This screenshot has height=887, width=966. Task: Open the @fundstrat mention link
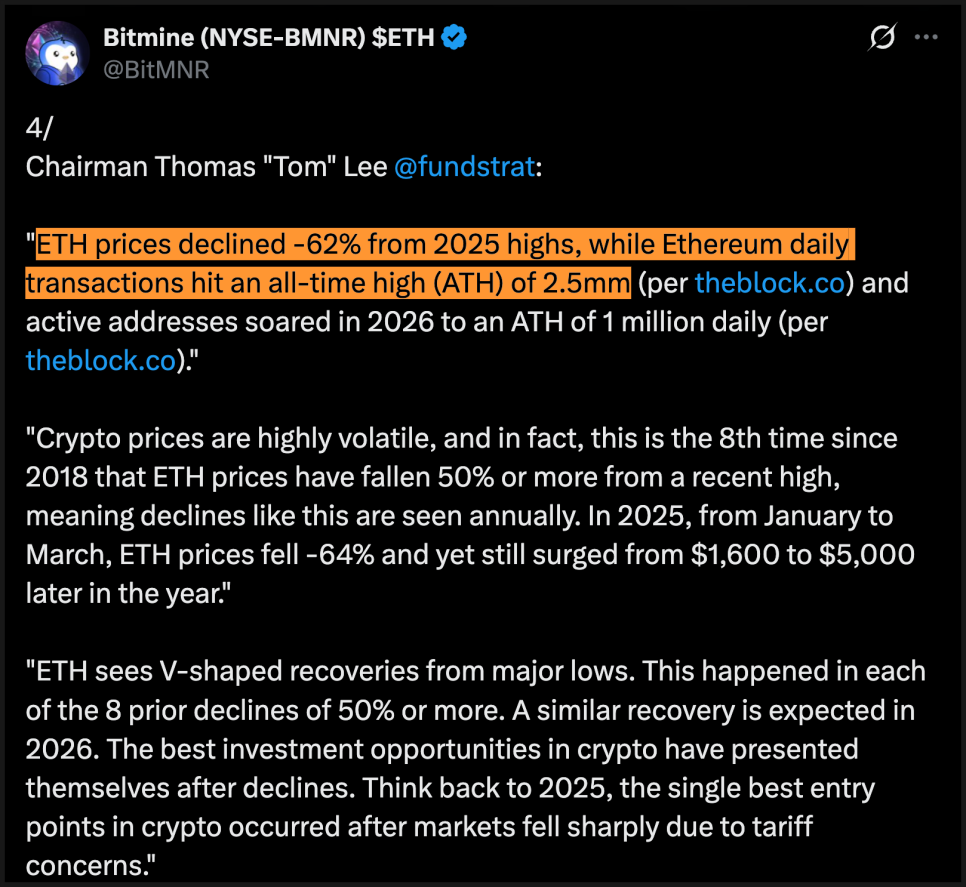[x=464, y=165]
